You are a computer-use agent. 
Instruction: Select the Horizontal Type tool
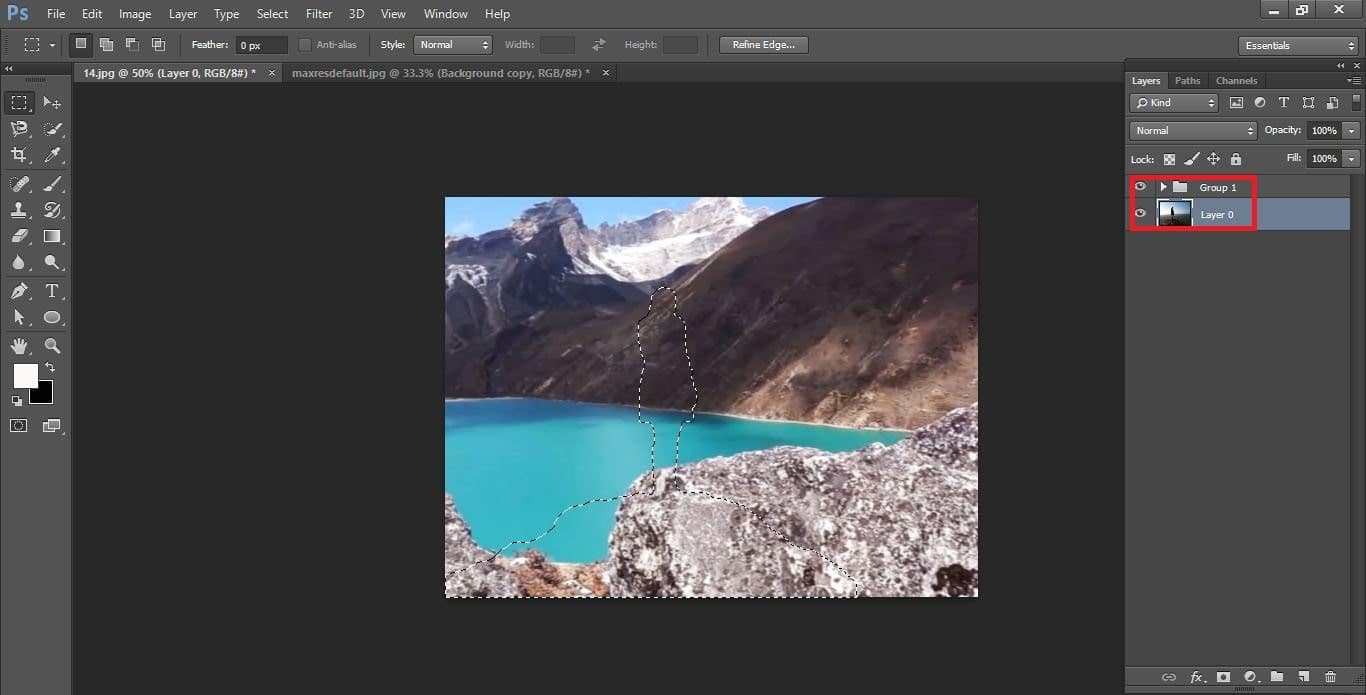tap(52, 291)
